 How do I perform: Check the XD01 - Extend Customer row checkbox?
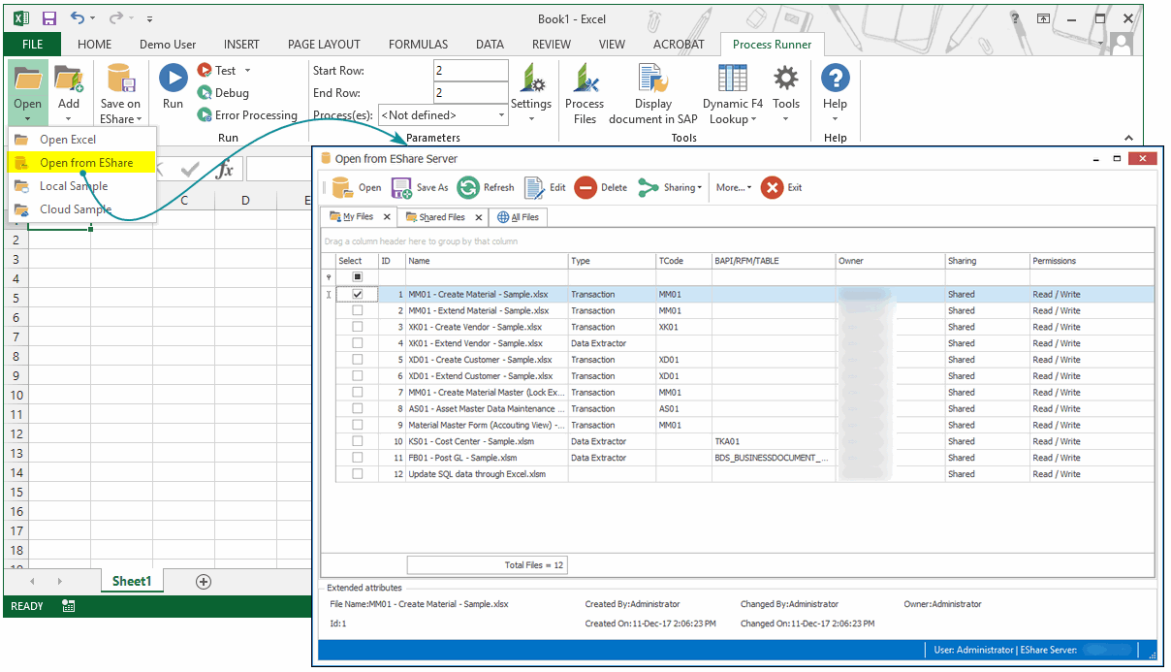[358, 376]
